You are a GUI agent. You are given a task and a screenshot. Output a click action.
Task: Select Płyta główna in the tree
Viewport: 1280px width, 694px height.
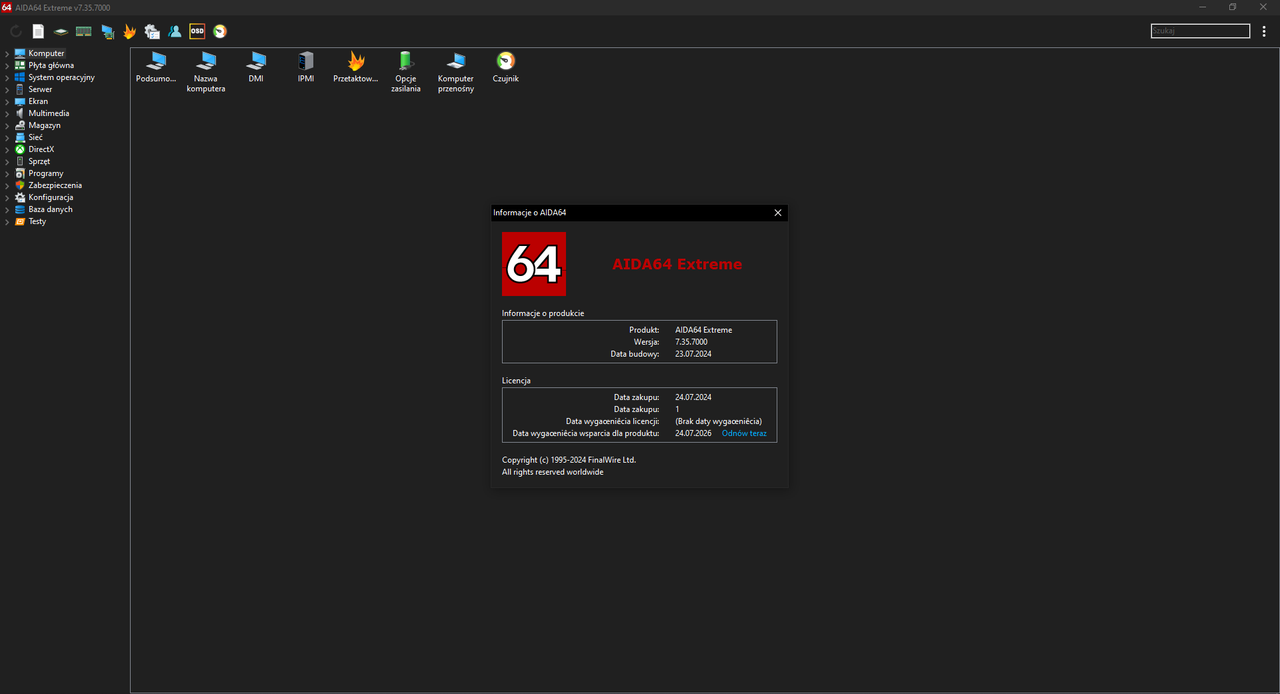(51, 65)
